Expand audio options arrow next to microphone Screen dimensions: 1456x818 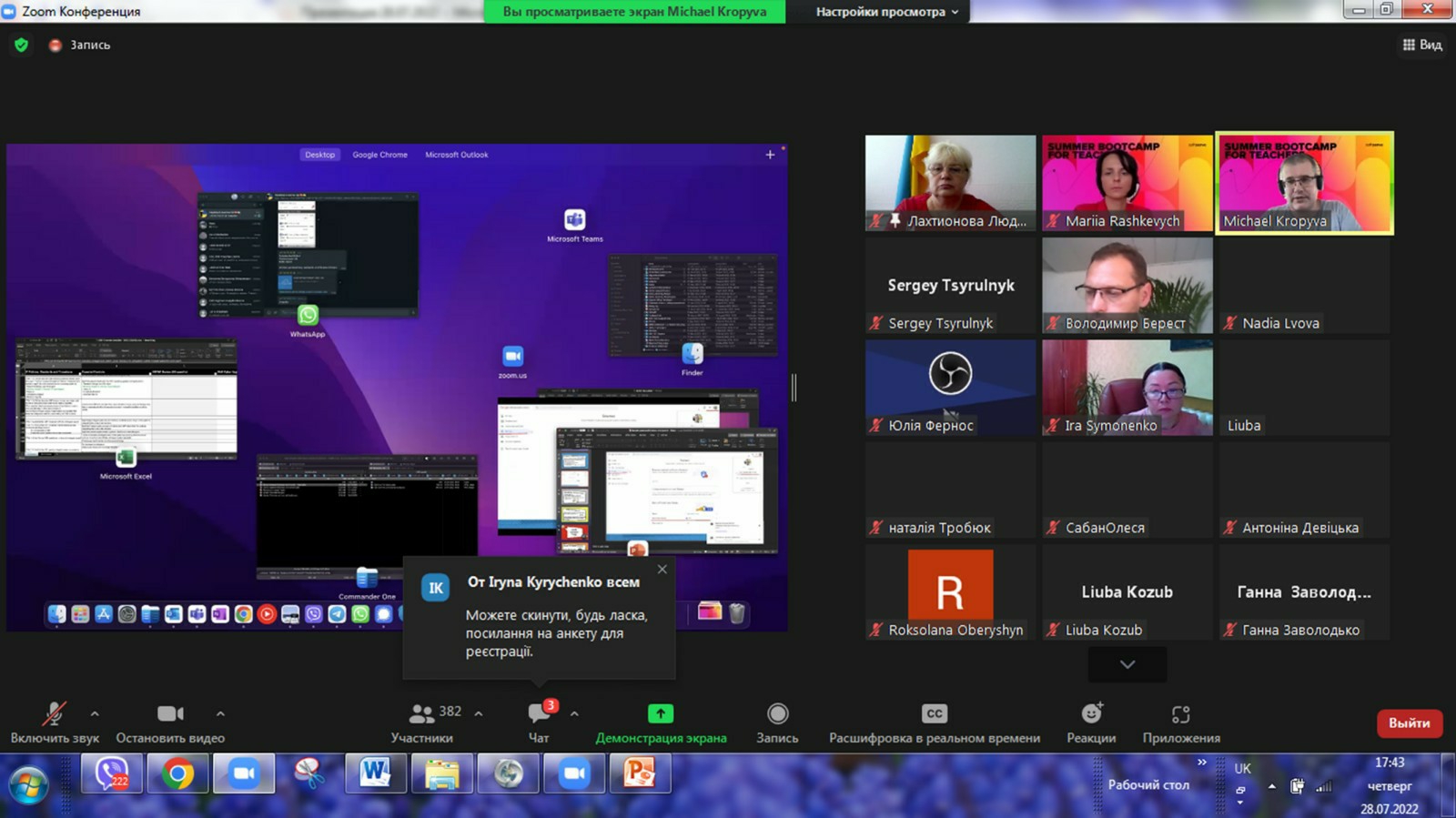95,714
